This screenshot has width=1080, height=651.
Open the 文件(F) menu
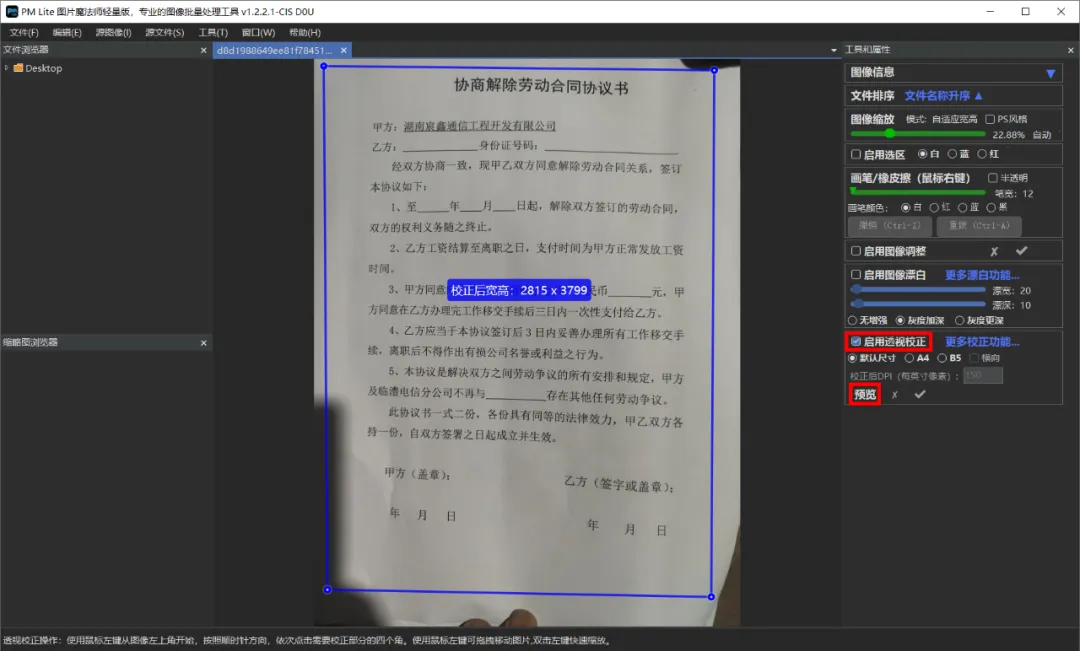click(x=24, y=32)
